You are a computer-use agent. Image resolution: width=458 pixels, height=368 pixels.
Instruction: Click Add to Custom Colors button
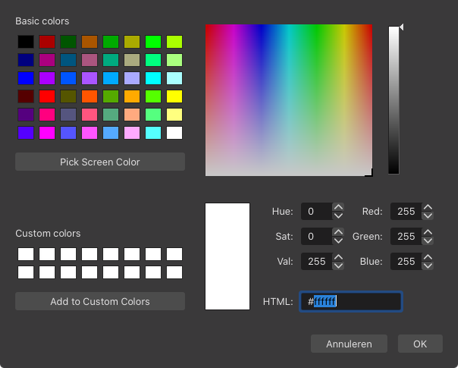coord(100,301)
